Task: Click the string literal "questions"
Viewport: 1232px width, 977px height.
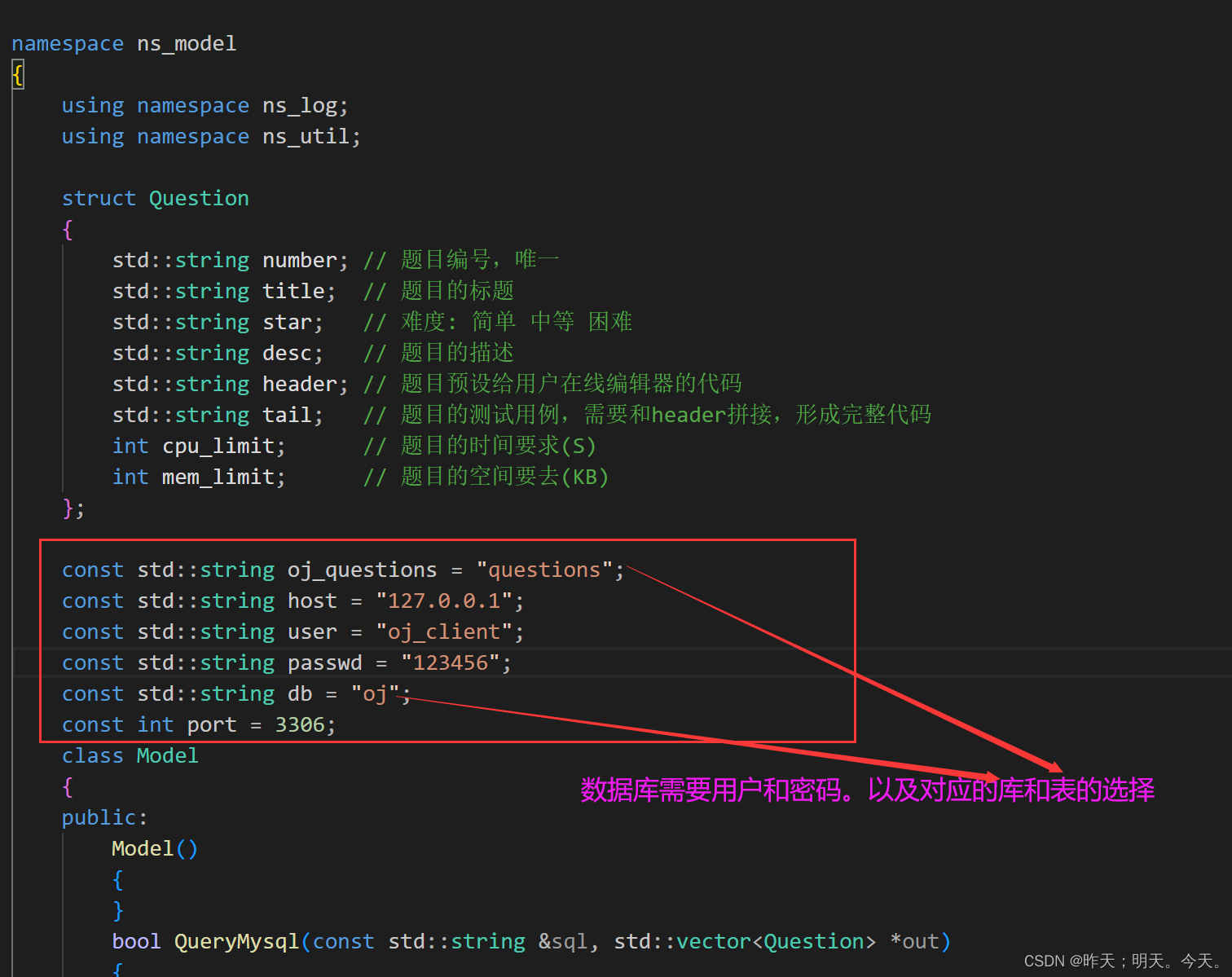Action: (x=544, y=570)
